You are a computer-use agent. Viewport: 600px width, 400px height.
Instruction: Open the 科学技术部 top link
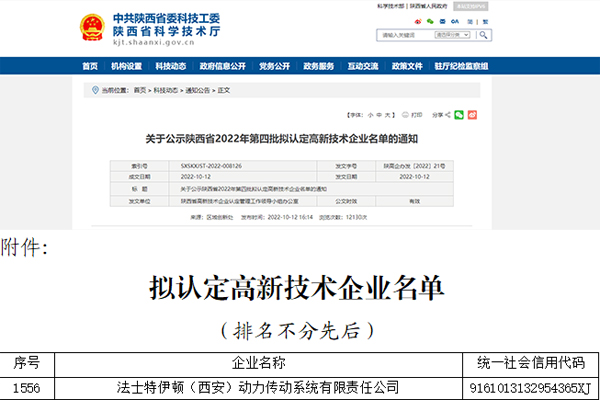(393, 5)
